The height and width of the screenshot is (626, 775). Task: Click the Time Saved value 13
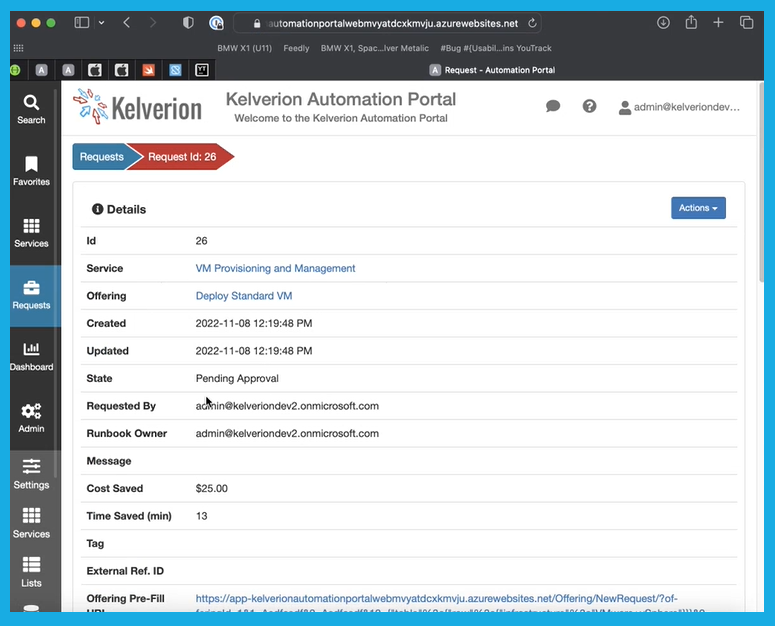[202, 516]
